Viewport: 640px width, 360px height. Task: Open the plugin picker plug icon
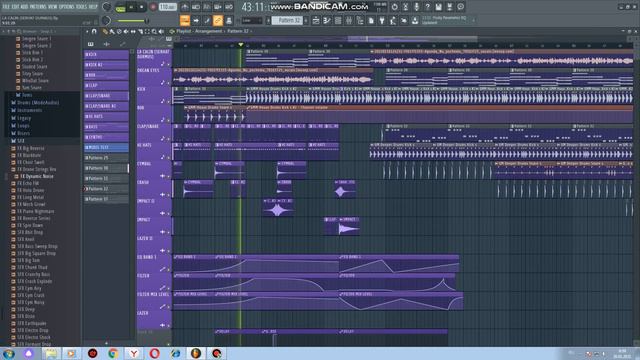click(x=382, y=20)
